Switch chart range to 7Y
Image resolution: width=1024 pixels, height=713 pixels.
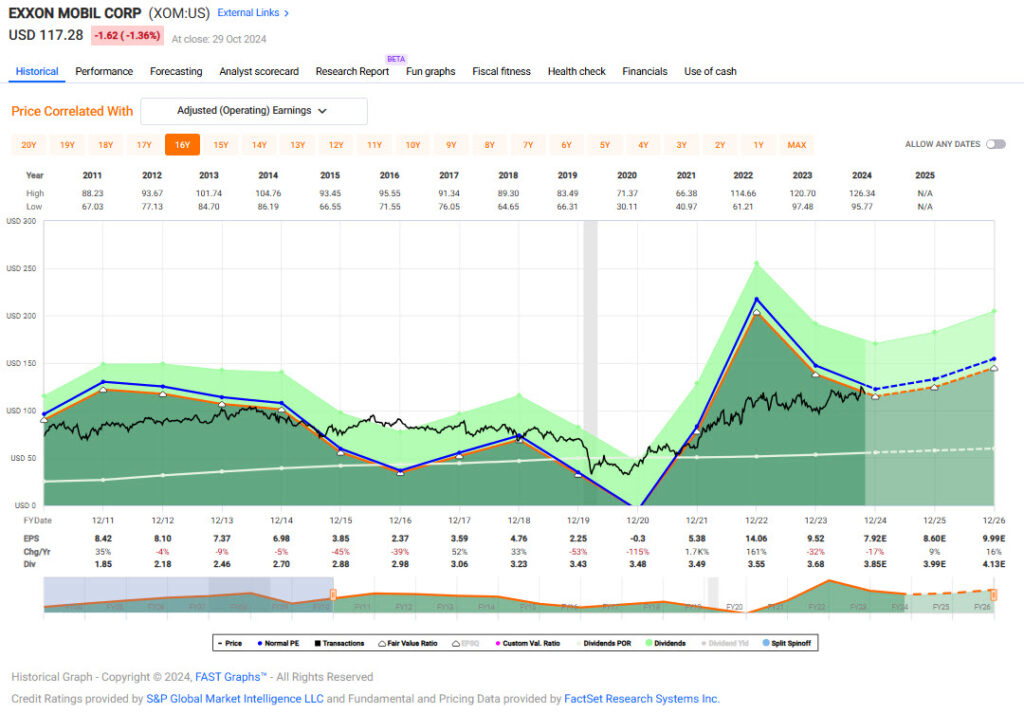(528, 145)
